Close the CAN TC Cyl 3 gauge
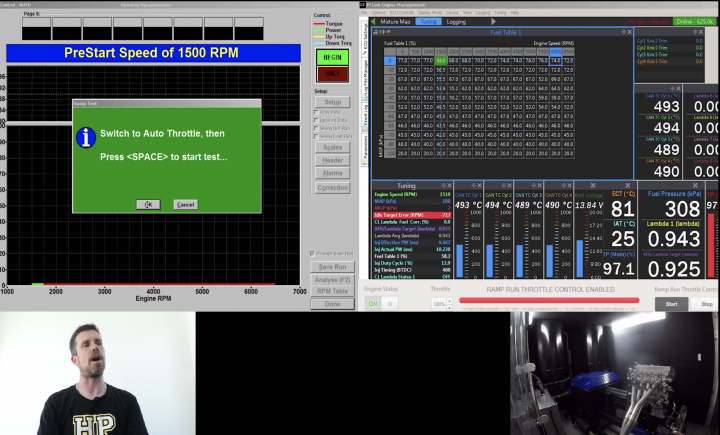720x435 pixels. [539, 186]
